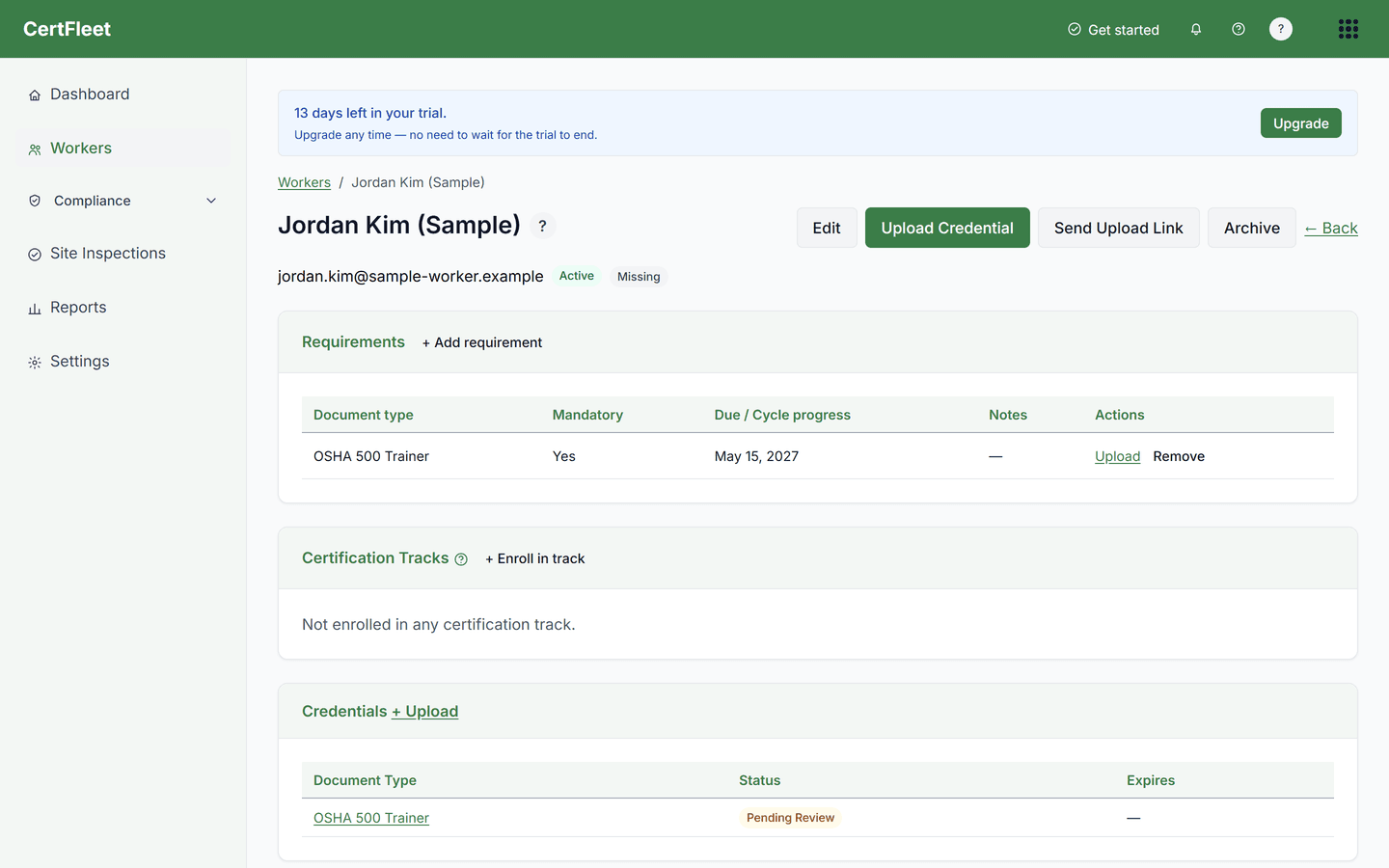Screen dimensions: 1389x868
Task: Open Settings from the sidebar
Action: point(80,361)
